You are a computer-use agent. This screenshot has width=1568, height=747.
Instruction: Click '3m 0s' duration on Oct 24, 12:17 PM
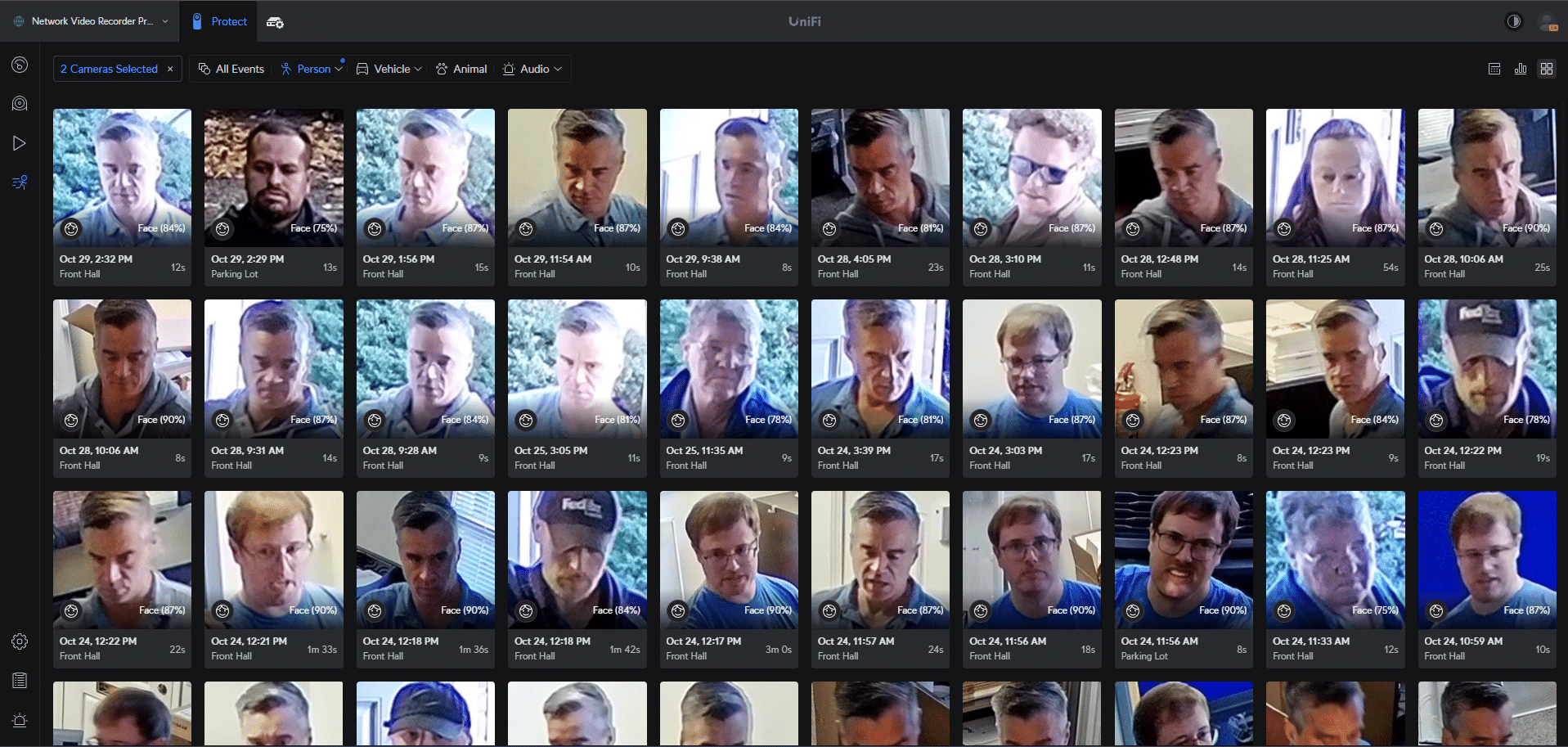click(779, 650)
